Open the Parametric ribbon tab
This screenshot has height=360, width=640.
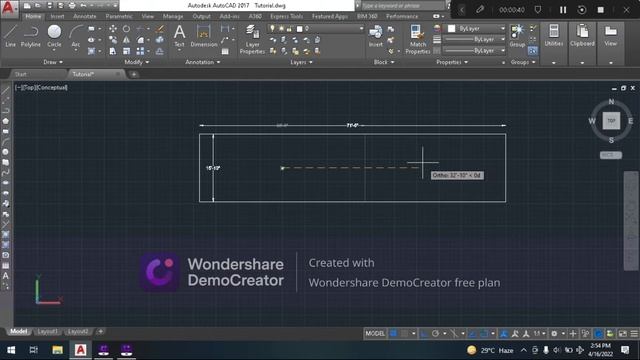(119, 16)
